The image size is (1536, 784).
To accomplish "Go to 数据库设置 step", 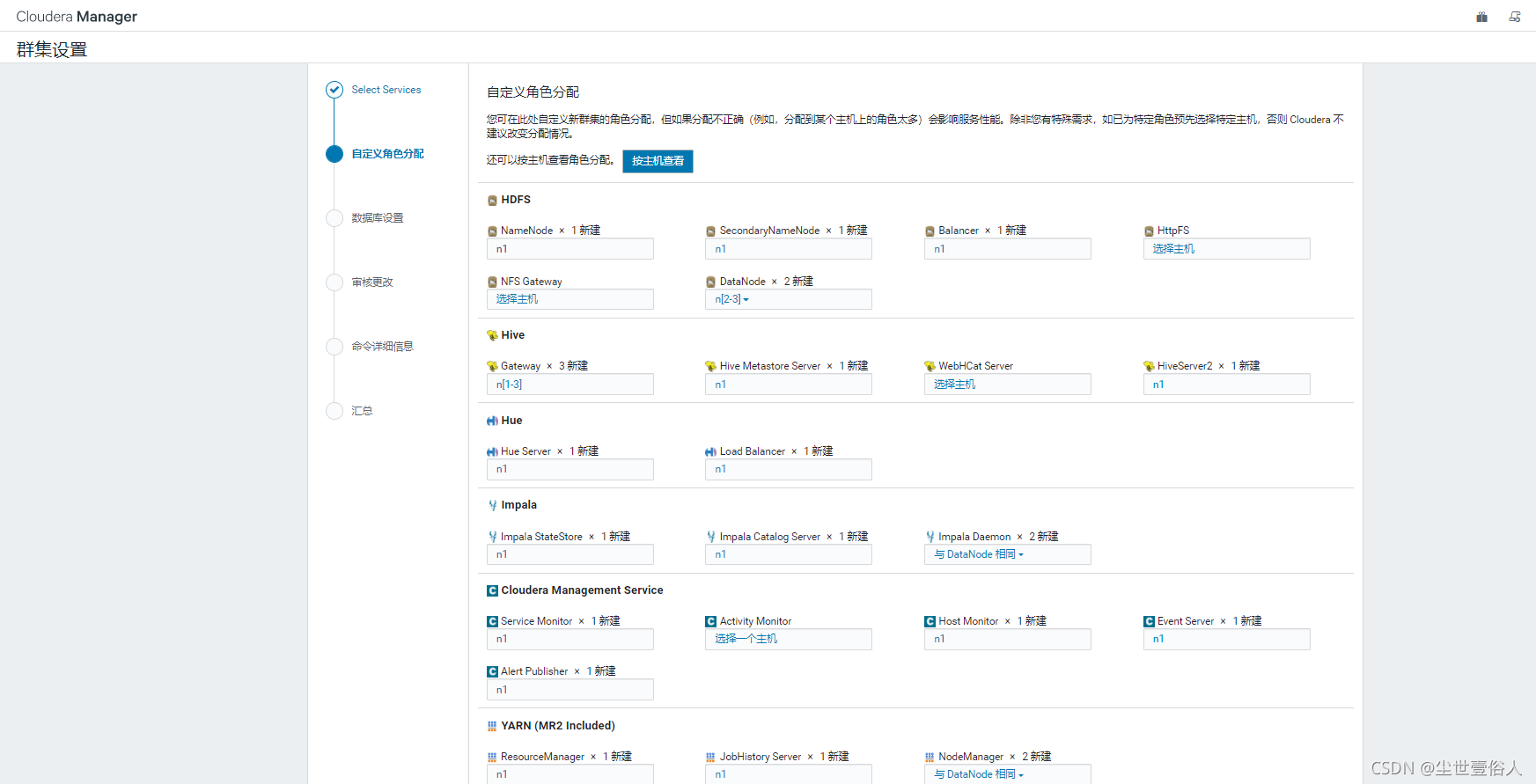I will (x=378, y=218).
